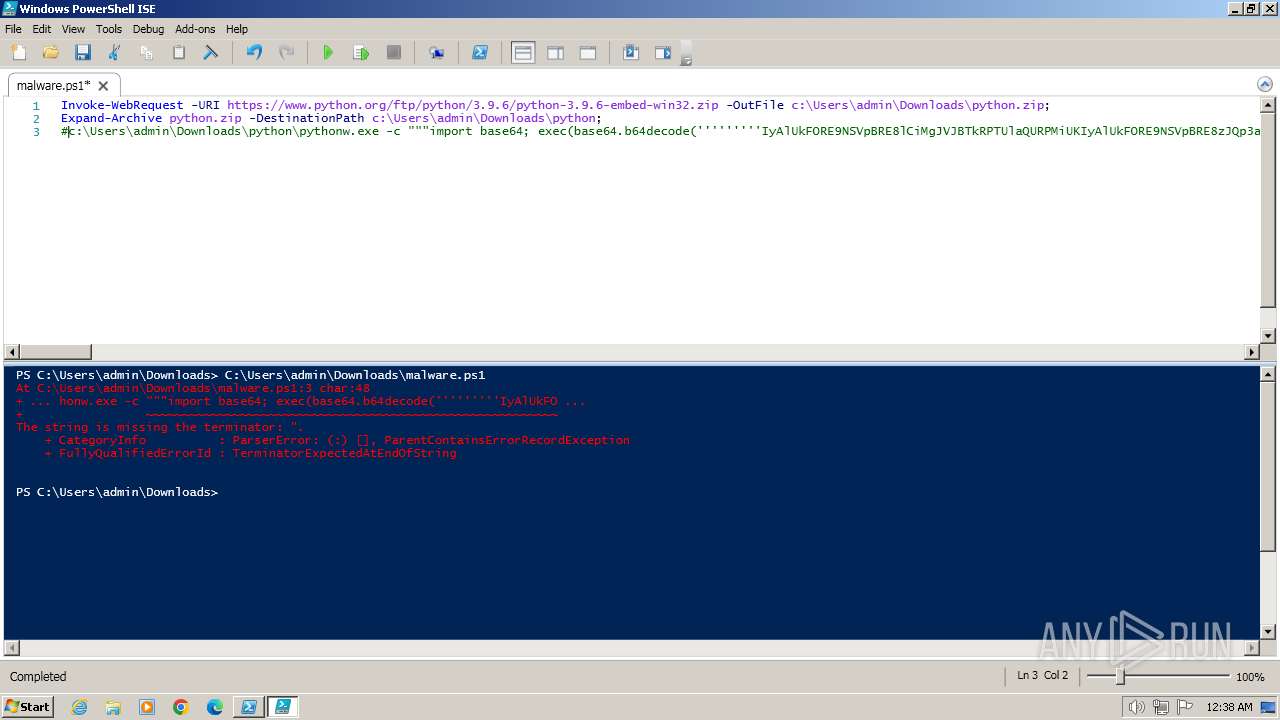Click the FullyQualifiedErrorId error line
Image resolution: width=1280 pixels, height=720 pixels.
(x=250, y=453)
